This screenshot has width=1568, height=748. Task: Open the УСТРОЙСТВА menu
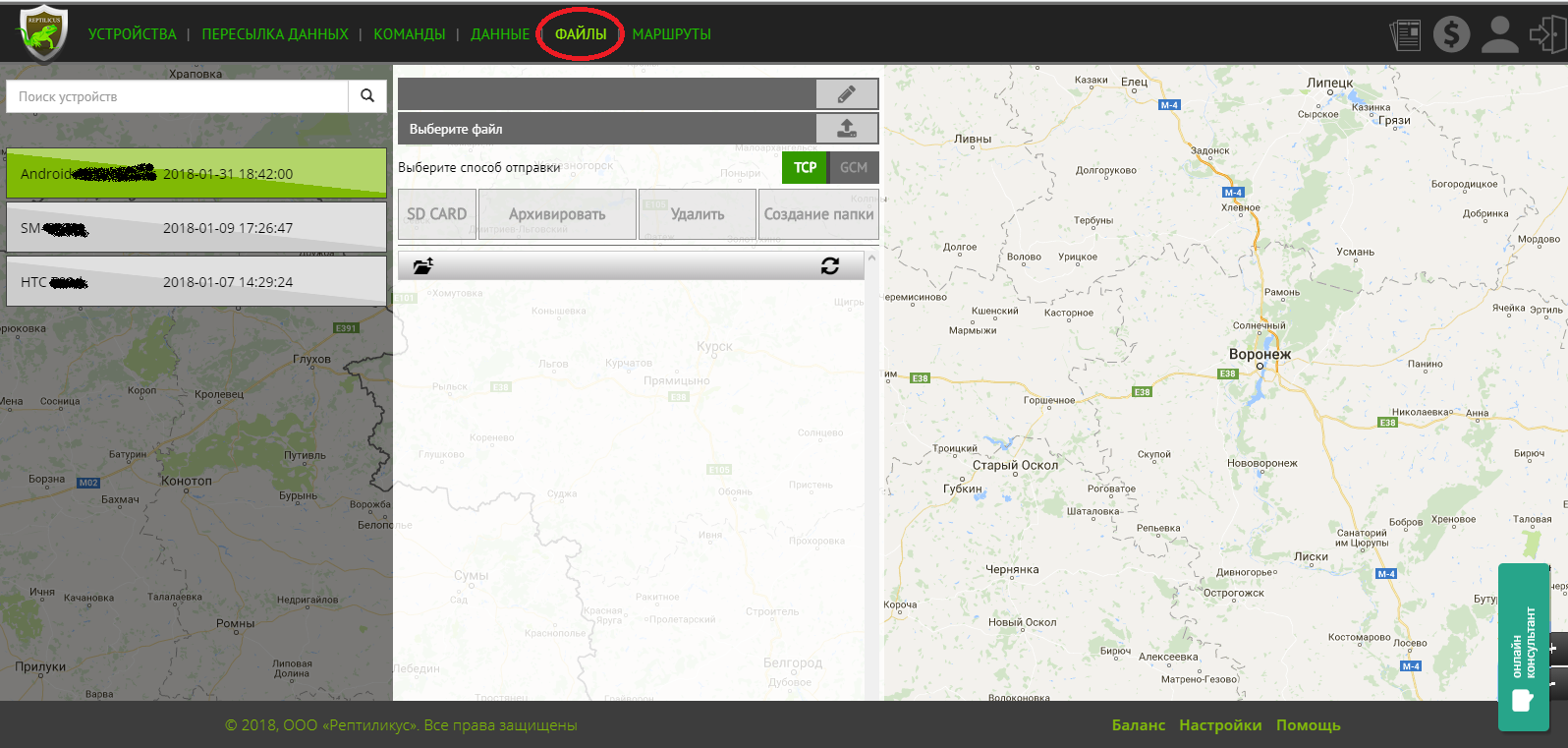coord(133,34)
